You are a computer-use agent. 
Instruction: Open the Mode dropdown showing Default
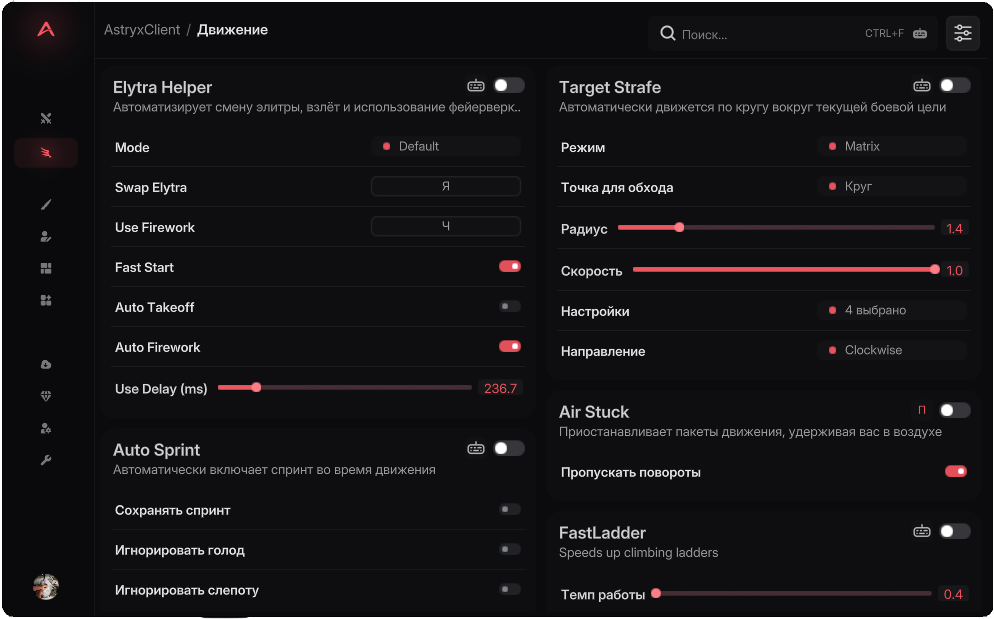click(446, 147)
